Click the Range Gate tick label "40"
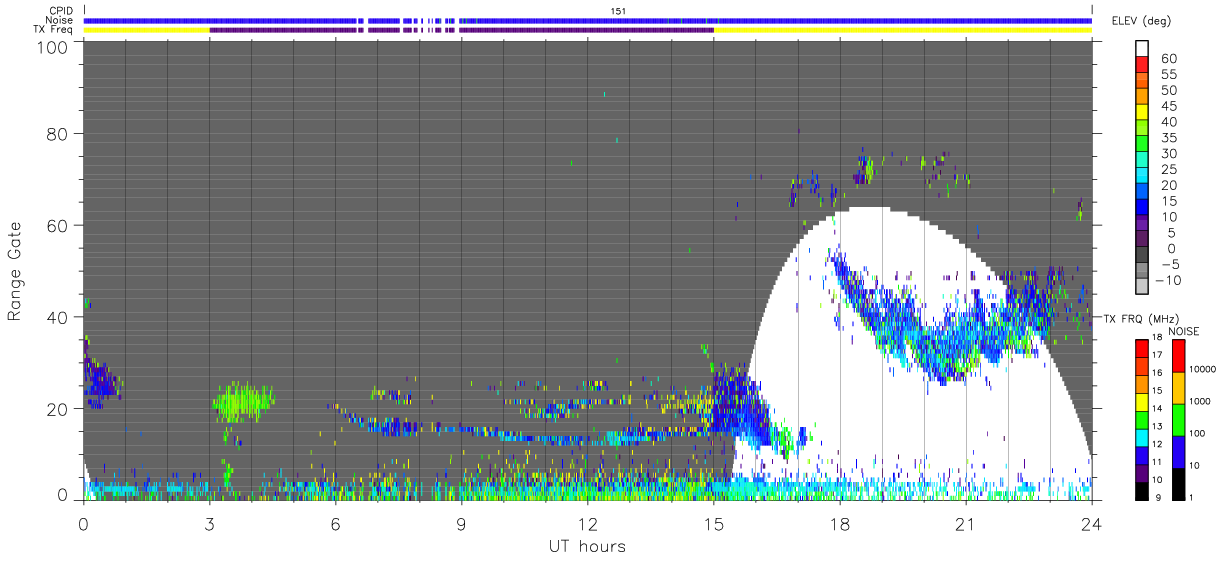This screenshot has width=1228, height=567. click(x=58, y=317)
